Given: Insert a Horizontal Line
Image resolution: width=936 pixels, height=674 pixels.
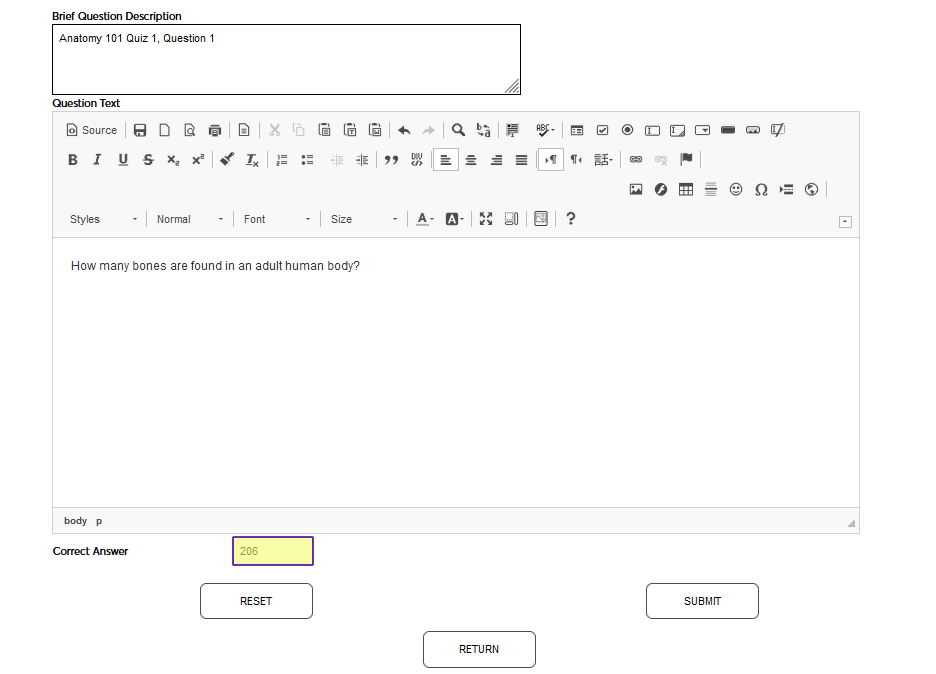Looking at the screenshot, I should click(711, 188).
